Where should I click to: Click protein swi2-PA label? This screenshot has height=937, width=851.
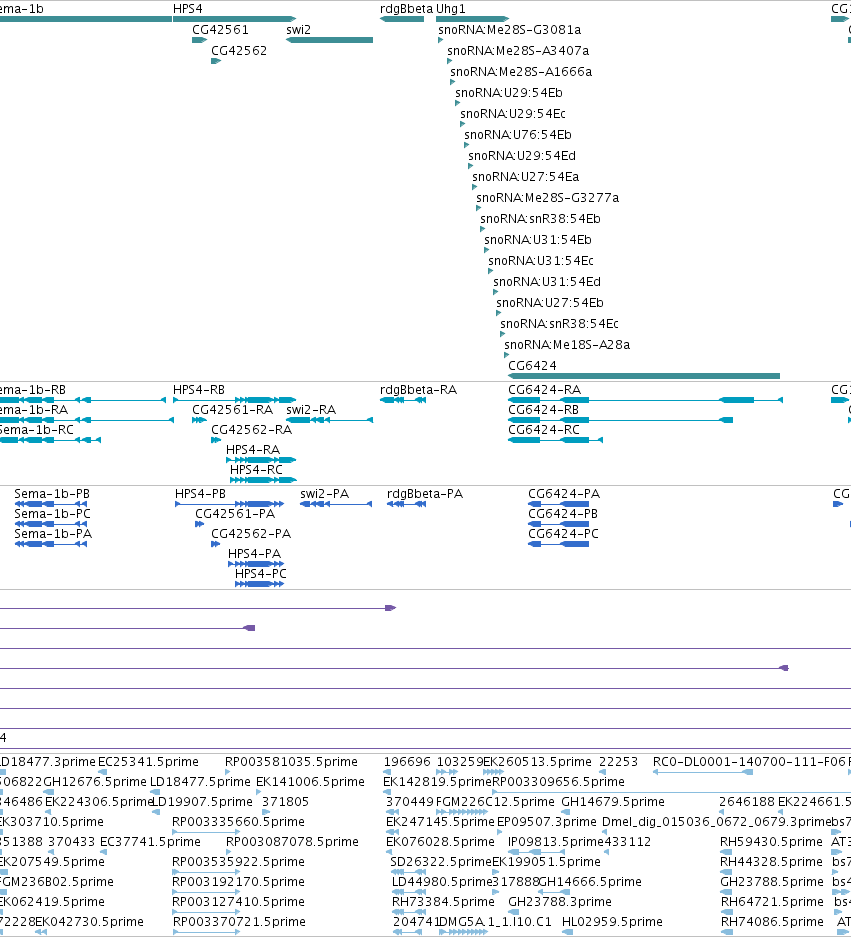point(325,494)
